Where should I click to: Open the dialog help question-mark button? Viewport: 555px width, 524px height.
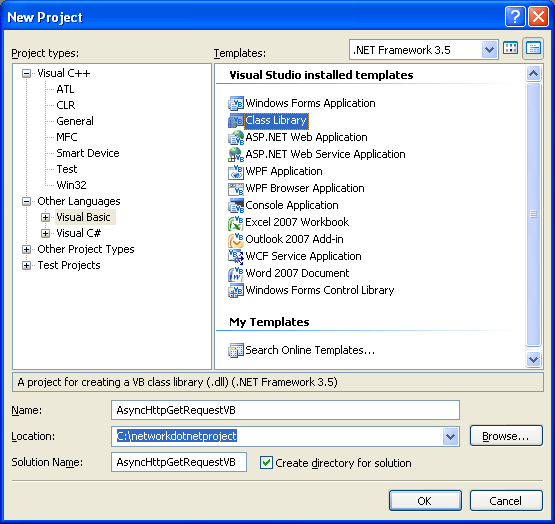coord(515,16)
